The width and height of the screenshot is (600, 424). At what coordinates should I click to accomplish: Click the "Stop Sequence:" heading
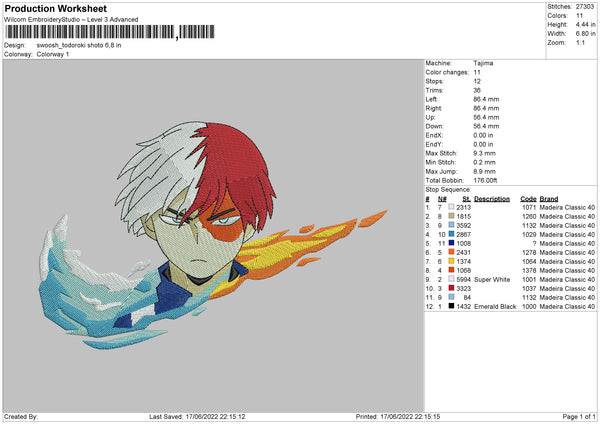click(448, 189)
